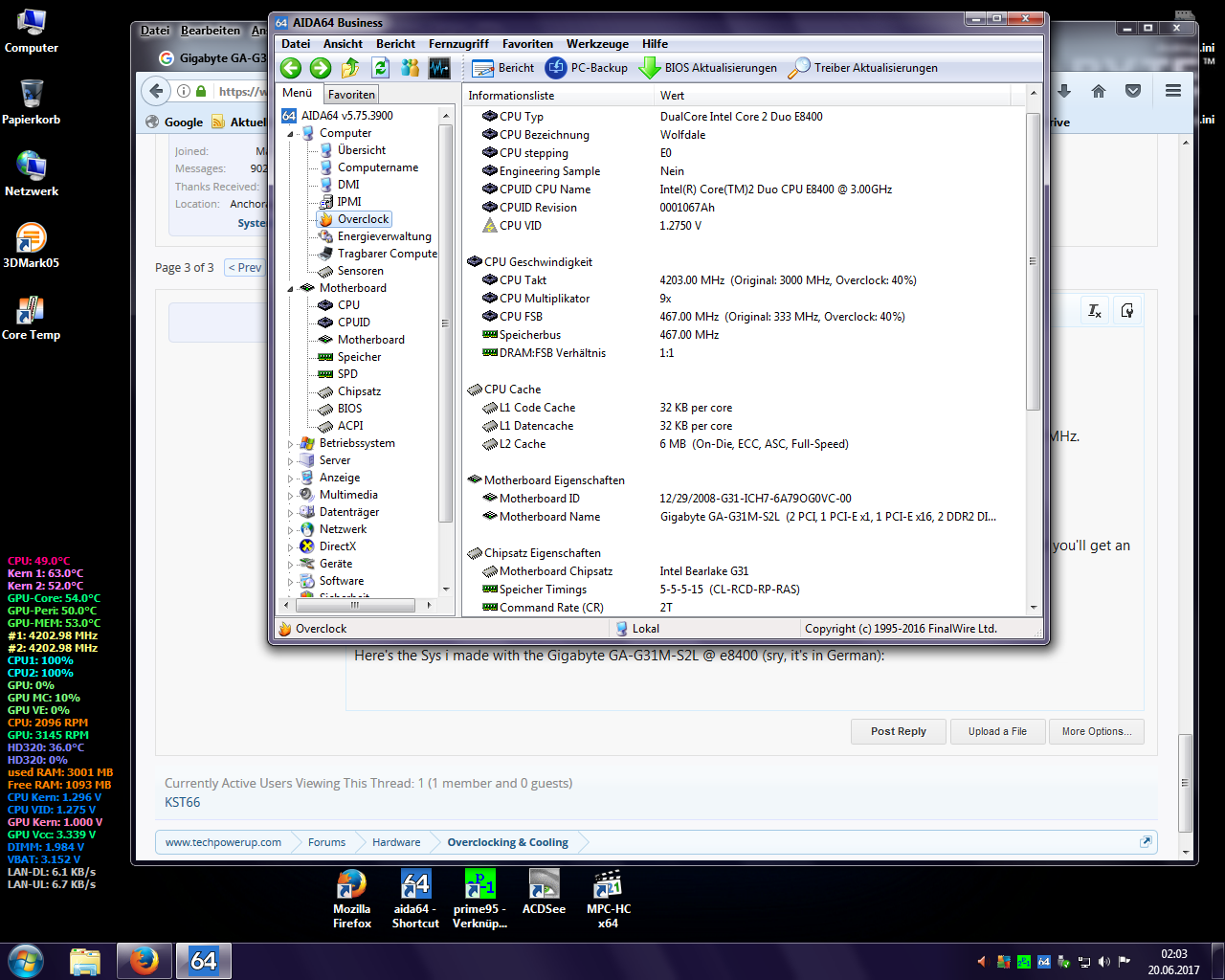
Task: Open the Overclocking & Cooling breadcrumb link
Action: click(x=507, y=842)
